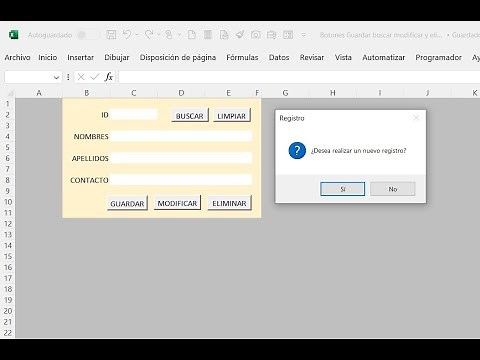Click the BUSCAR button
This screenshot has height=360, width=480.
(x=190, y=116)
